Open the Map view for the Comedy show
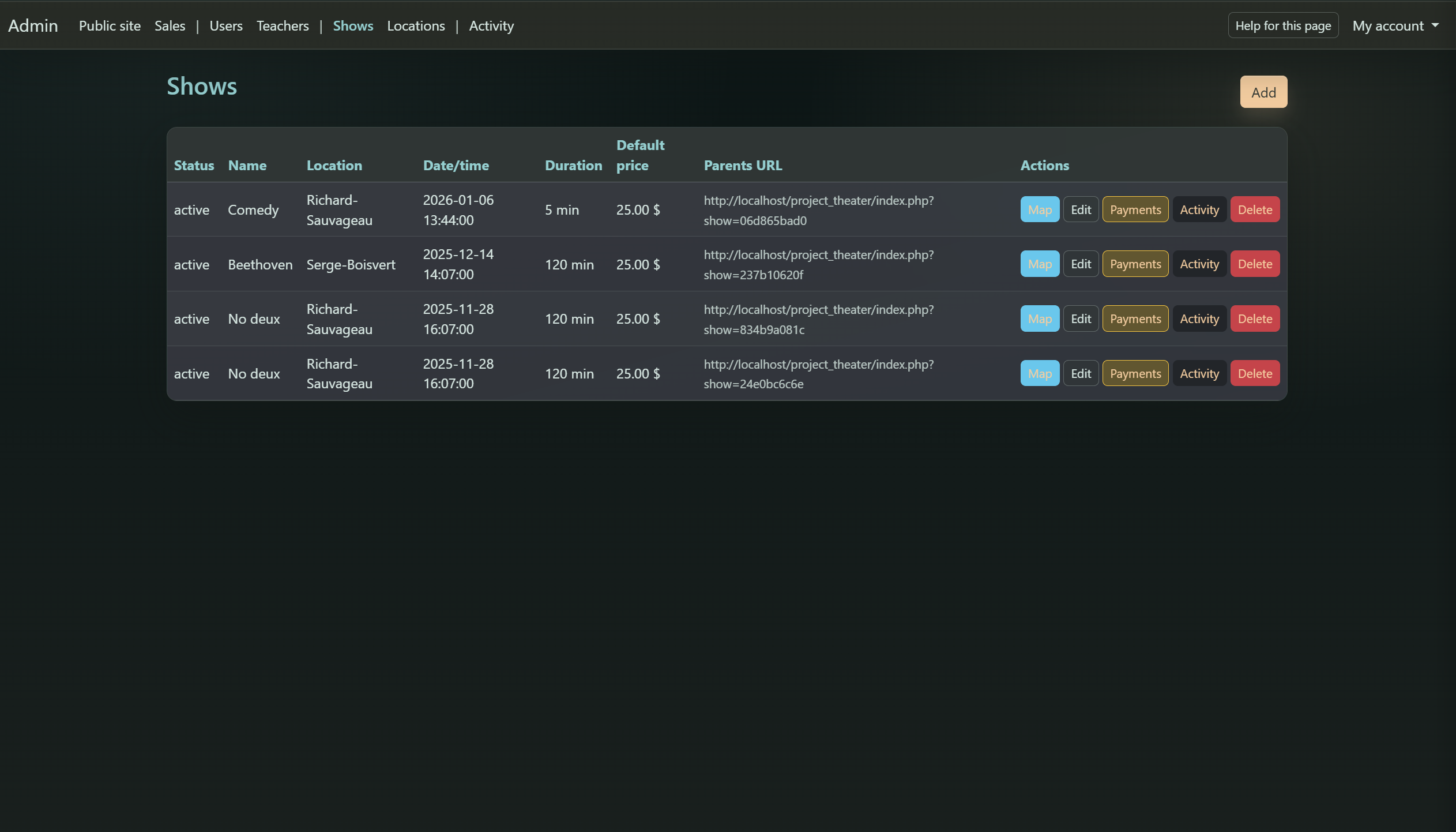Image resolution: width=1456 pixels, height=832 pixels. coord(1039,209)
